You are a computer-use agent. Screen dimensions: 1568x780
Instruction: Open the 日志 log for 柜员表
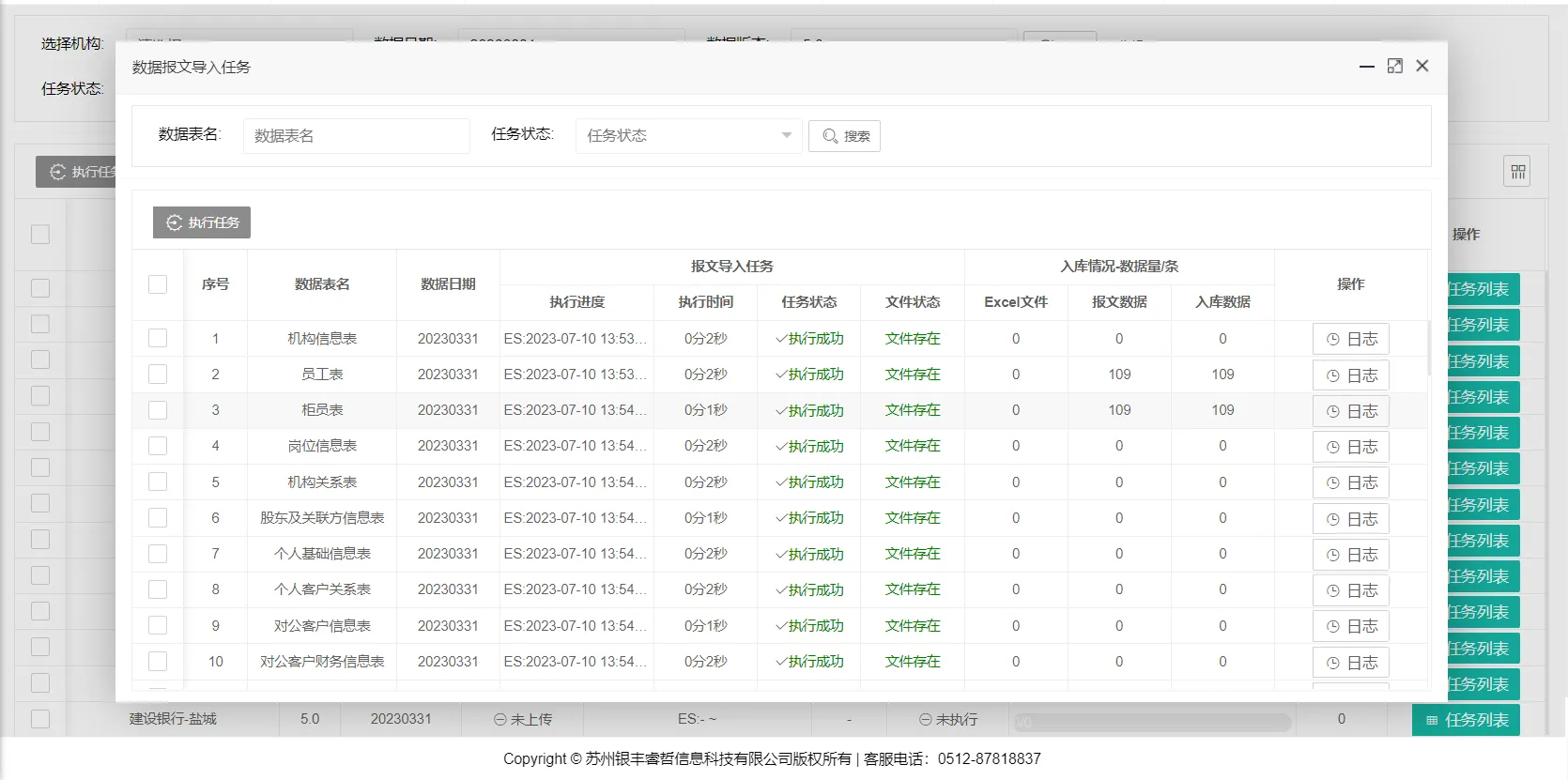pos(1350,411)
